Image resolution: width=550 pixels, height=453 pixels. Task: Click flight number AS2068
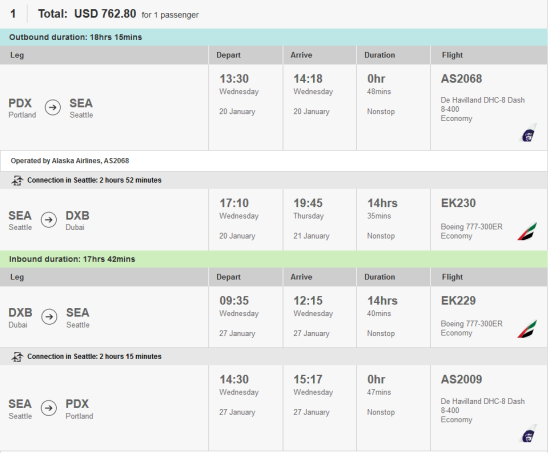(461, 79)
